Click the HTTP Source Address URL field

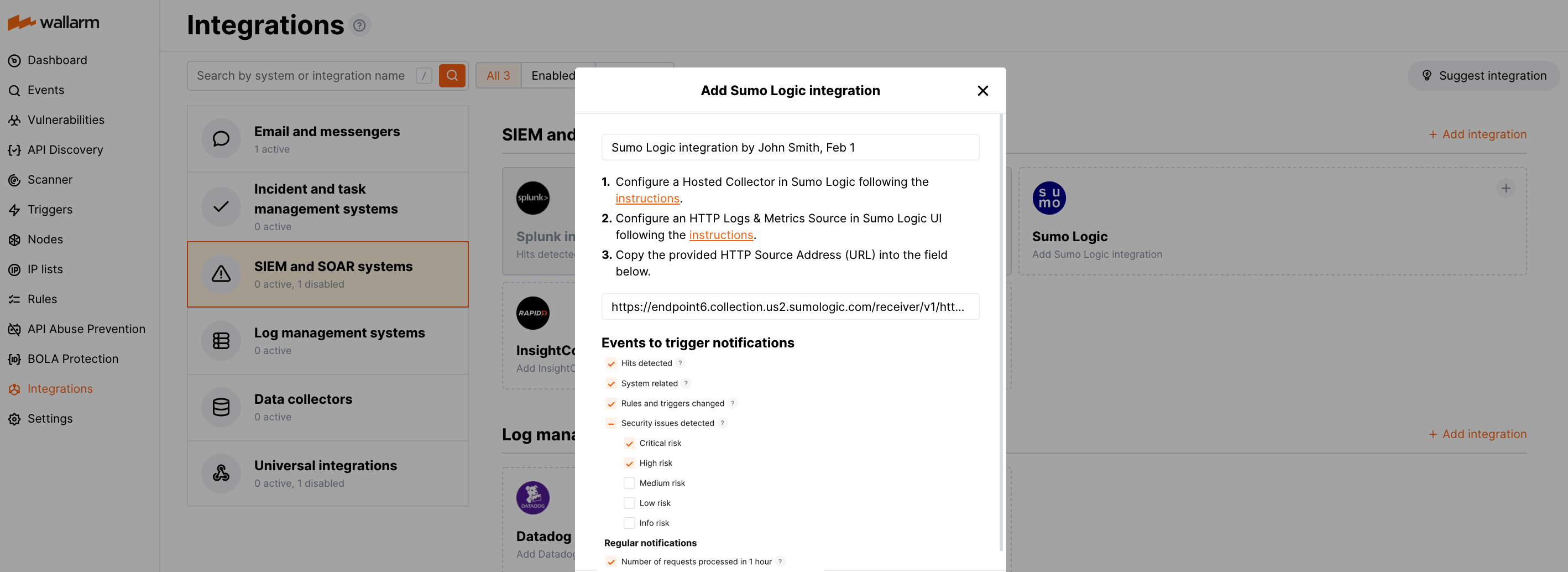[x=790, y=306]
